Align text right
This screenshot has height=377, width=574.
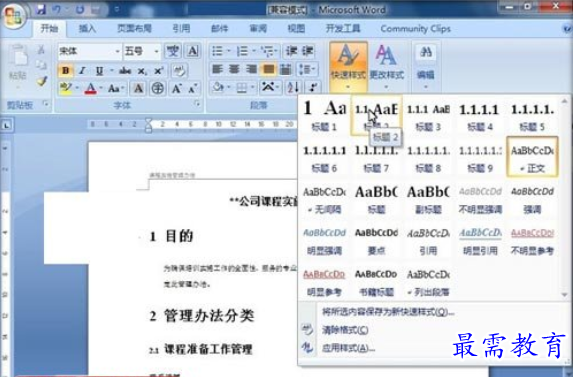[251, 69]
